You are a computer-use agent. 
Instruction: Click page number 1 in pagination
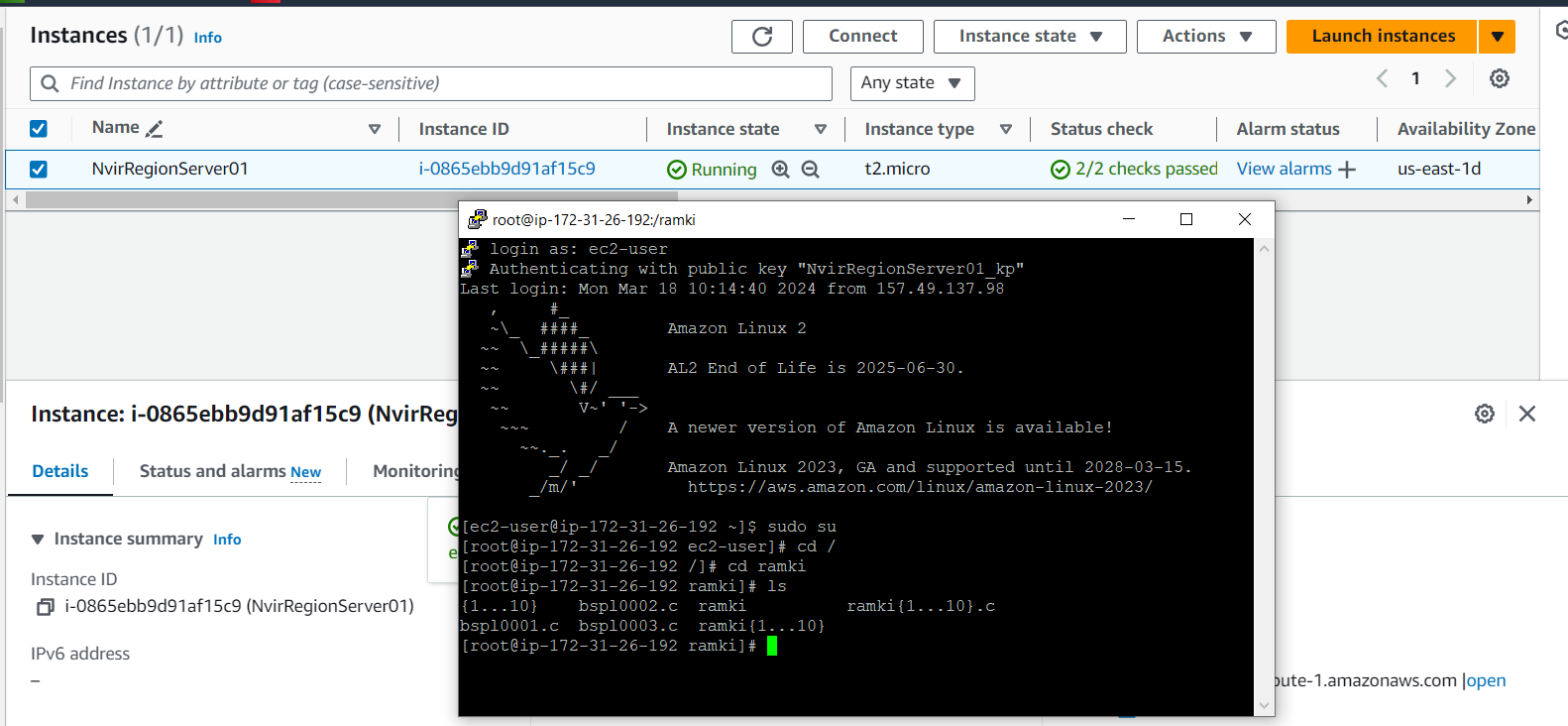(x=1415, y=78)
